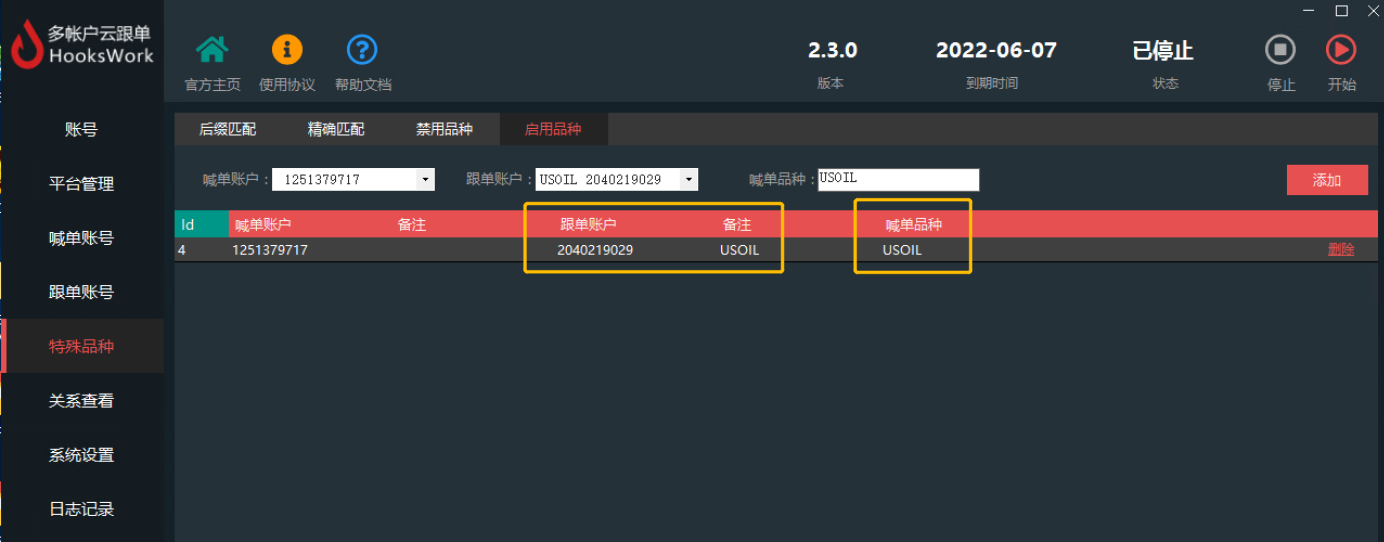This screenshot has height=542, width=1384.
Task: Select 特殊品种 in the sidebar
Action: 81,346
